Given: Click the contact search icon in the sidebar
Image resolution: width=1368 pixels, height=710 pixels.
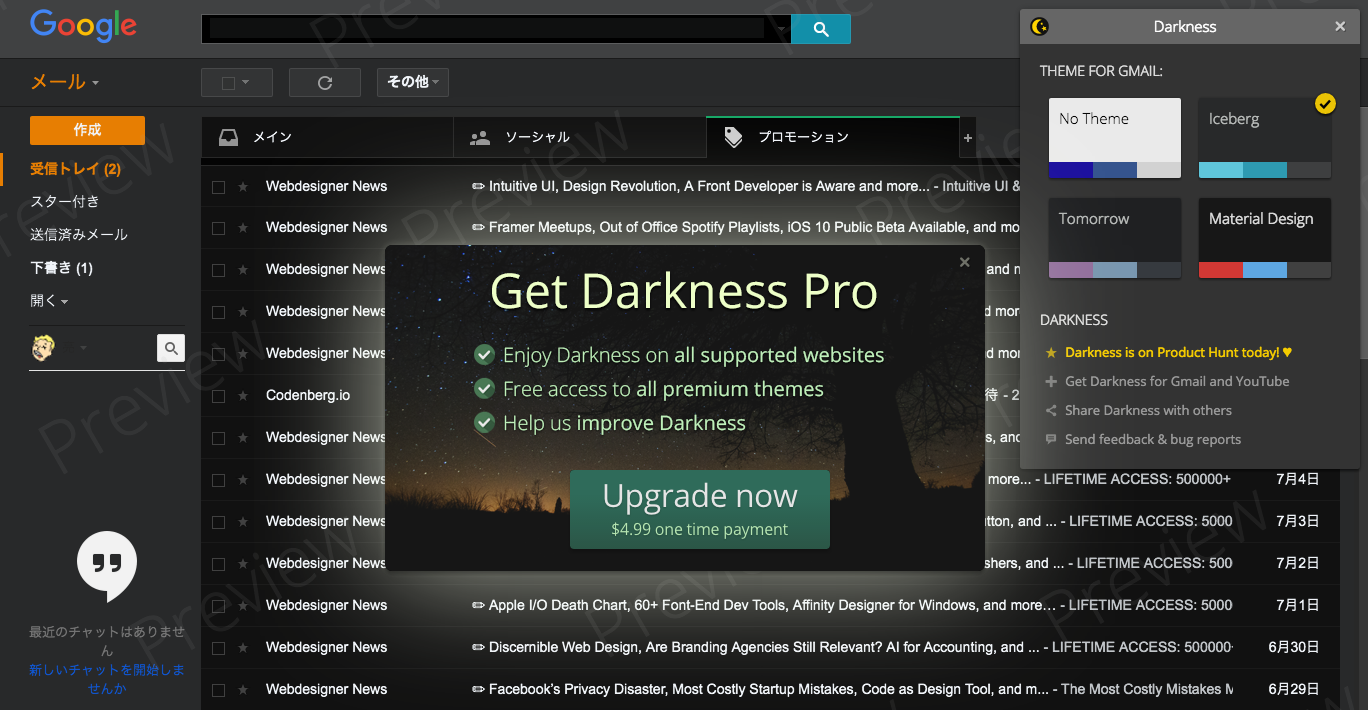Looking at the screenshot, I should [170, 348].
